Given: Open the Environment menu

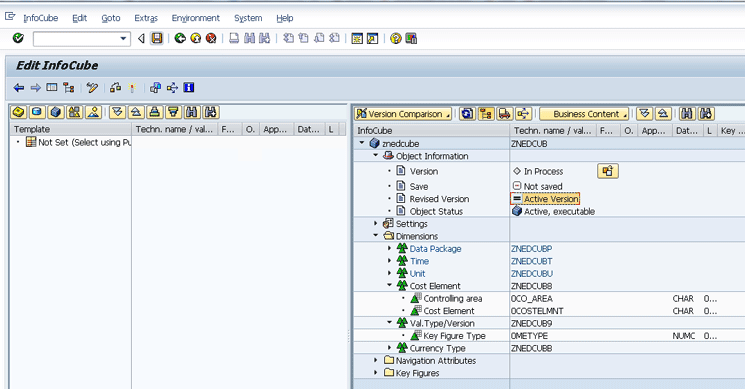Looking at the screenshot, I should point(196,18).
